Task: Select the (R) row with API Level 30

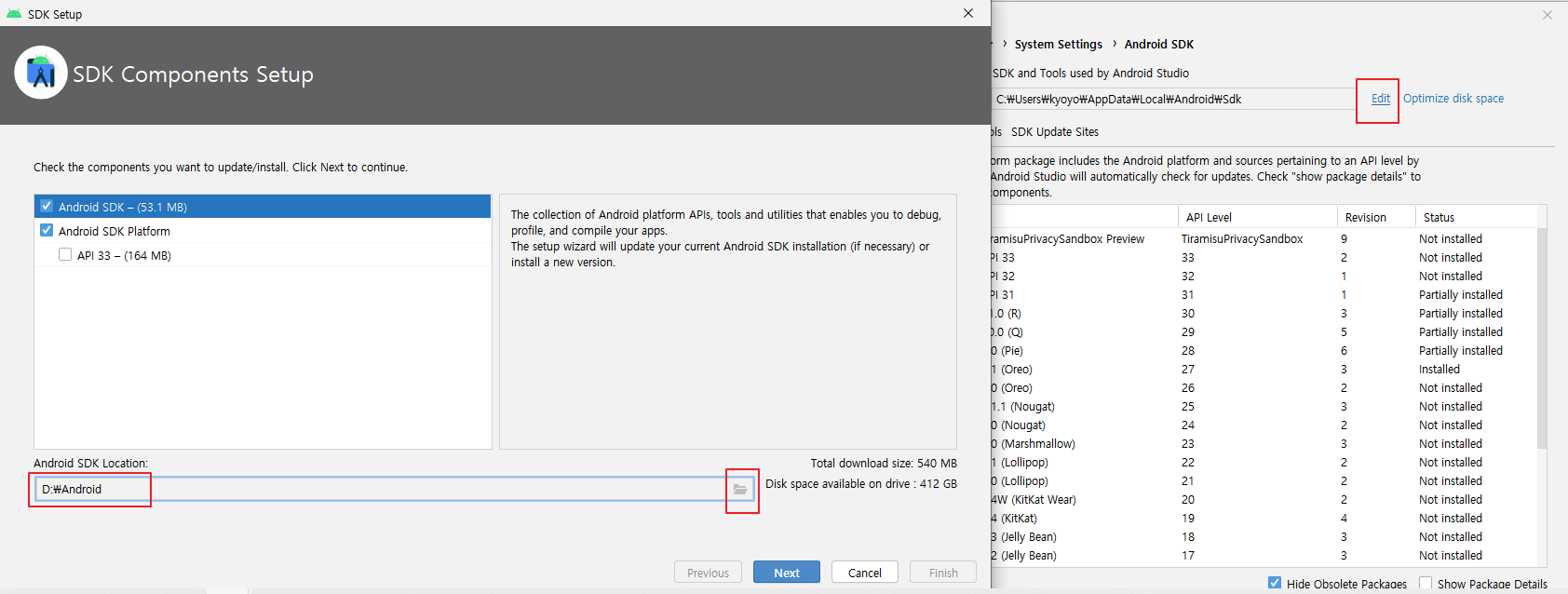Action: click(1264, 314)
